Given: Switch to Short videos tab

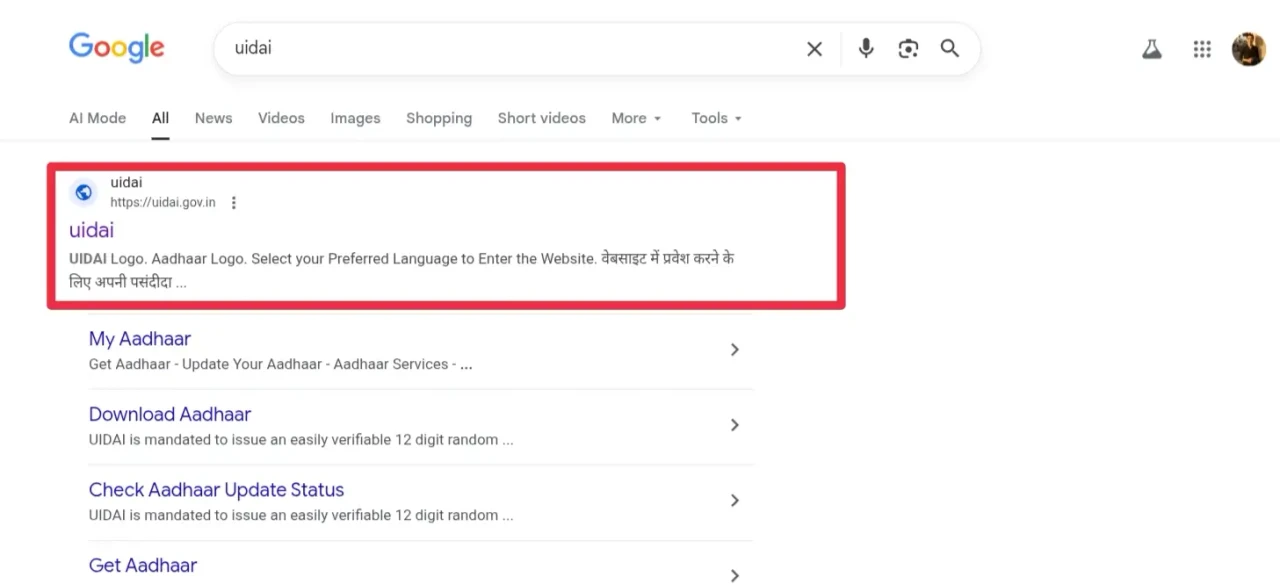Looking at the screenshot, I should pos(542,118).
